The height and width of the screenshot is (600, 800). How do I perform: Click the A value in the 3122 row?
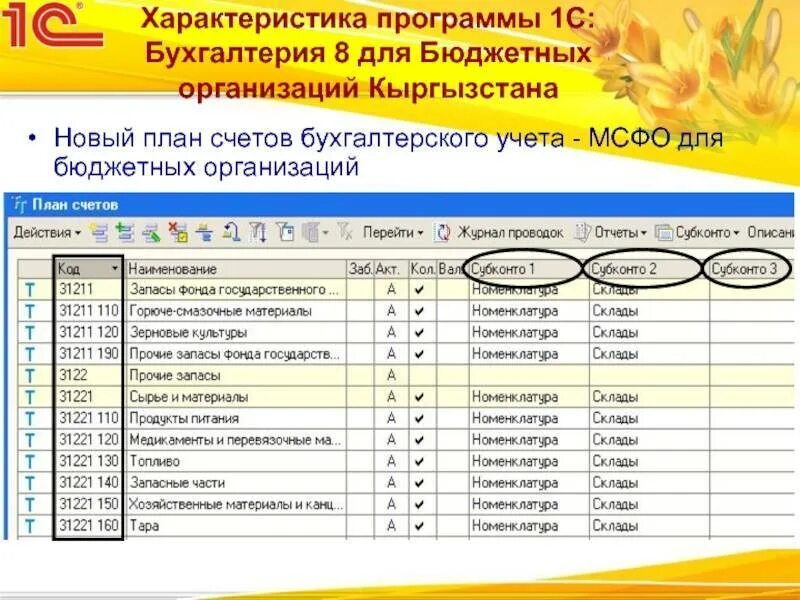point(391,376)
